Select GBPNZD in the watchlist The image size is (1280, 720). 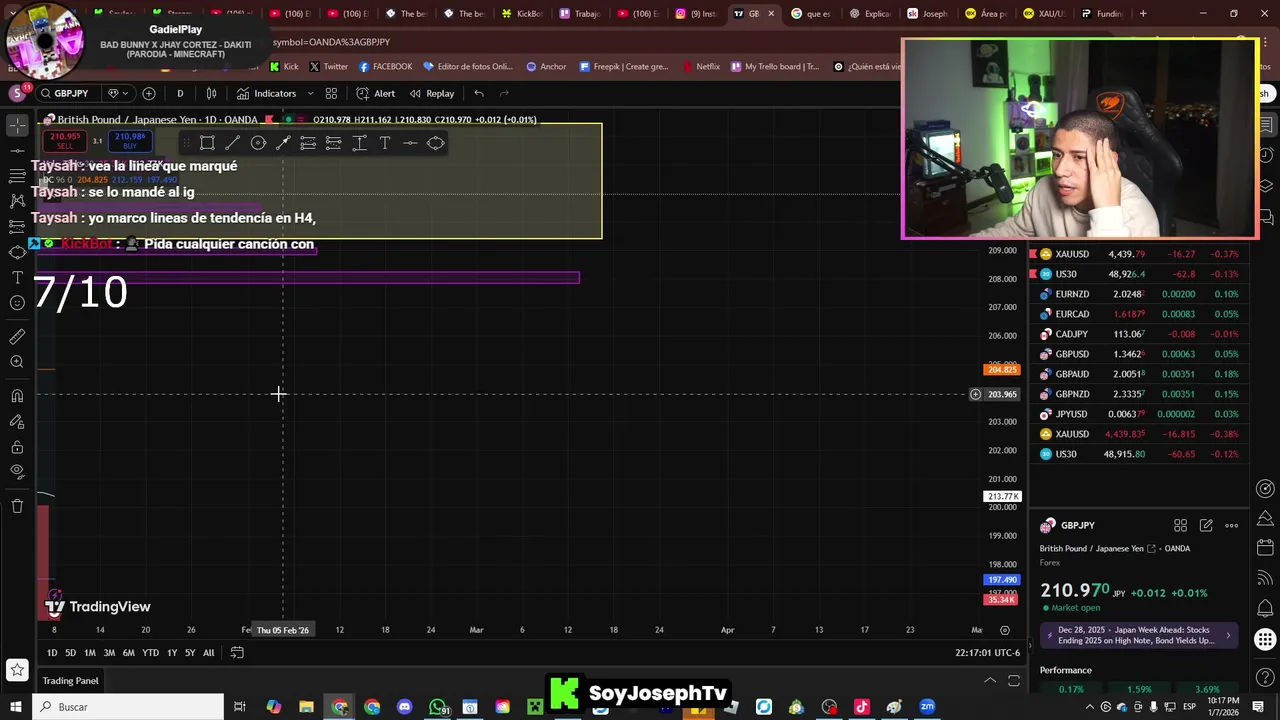[x=1139, y=394]
